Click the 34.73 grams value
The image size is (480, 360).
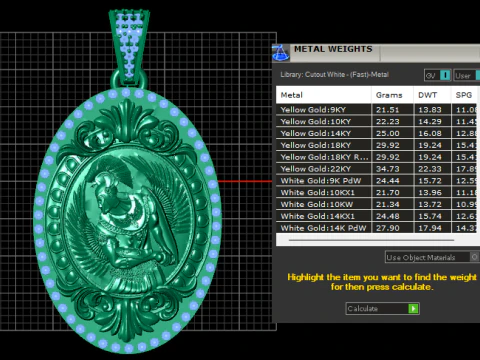point(387,169)
